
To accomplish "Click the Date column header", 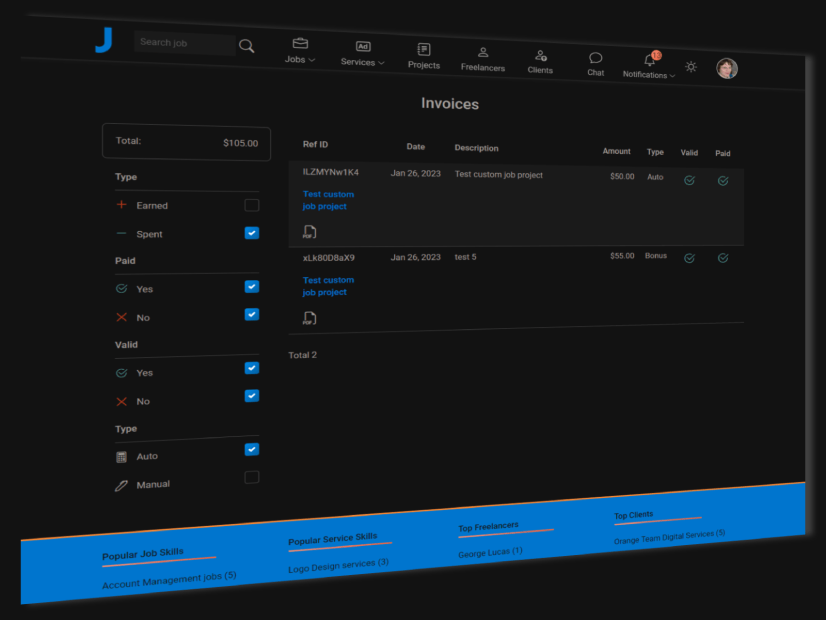I will pos(416,146).
